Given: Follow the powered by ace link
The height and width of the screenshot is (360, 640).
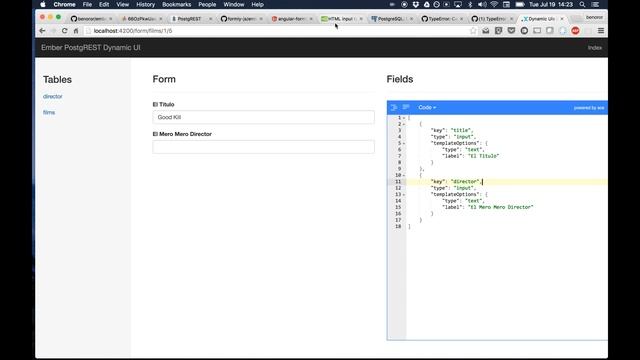Looking at the screenshot, I should click(x=589, y=108).
